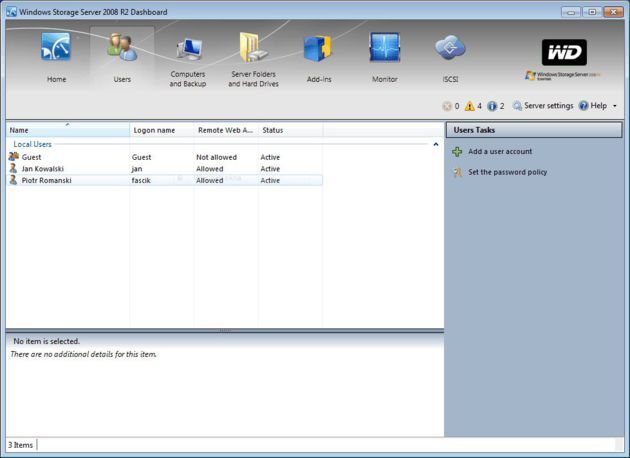Screen dimensions: 630x458
Task: Click the Server Folders and Hard Drives label
Action: click(253, 79)
